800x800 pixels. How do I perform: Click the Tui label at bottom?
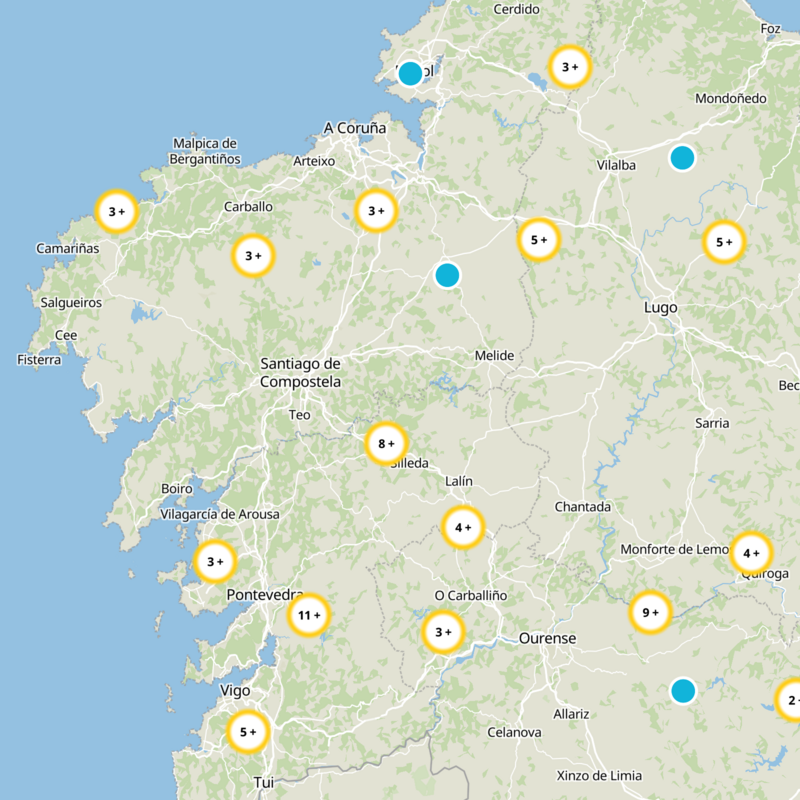(264, 782)
